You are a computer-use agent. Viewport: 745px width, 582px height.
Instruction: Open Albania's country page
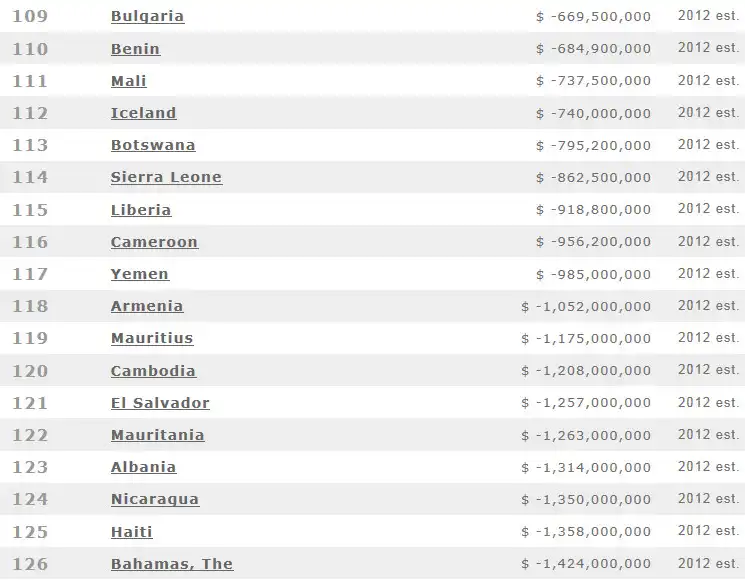click(x=143, y=467)
